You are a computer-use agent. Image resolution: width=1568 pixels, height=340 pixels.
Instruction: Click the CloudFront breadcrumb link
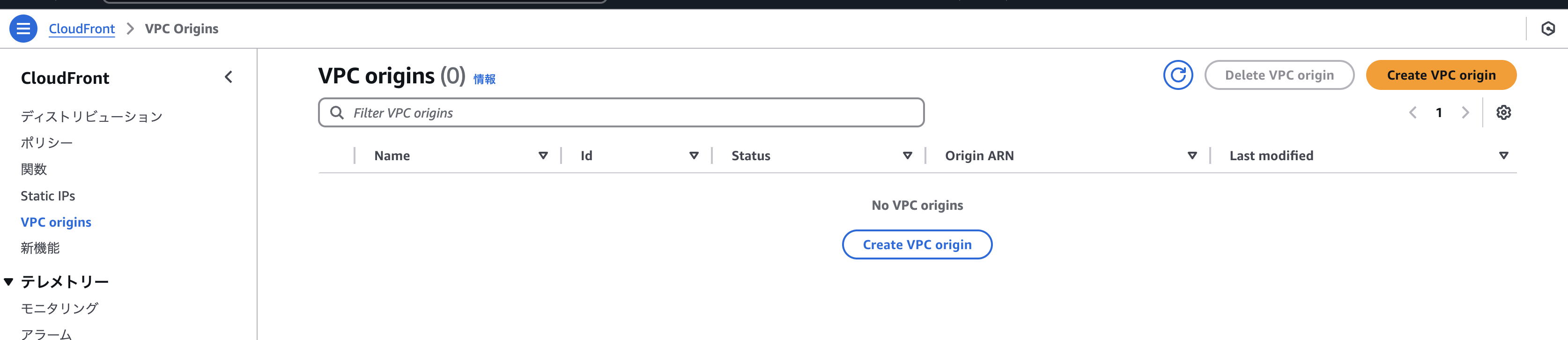pyautogui.click(x=81, y=29)
